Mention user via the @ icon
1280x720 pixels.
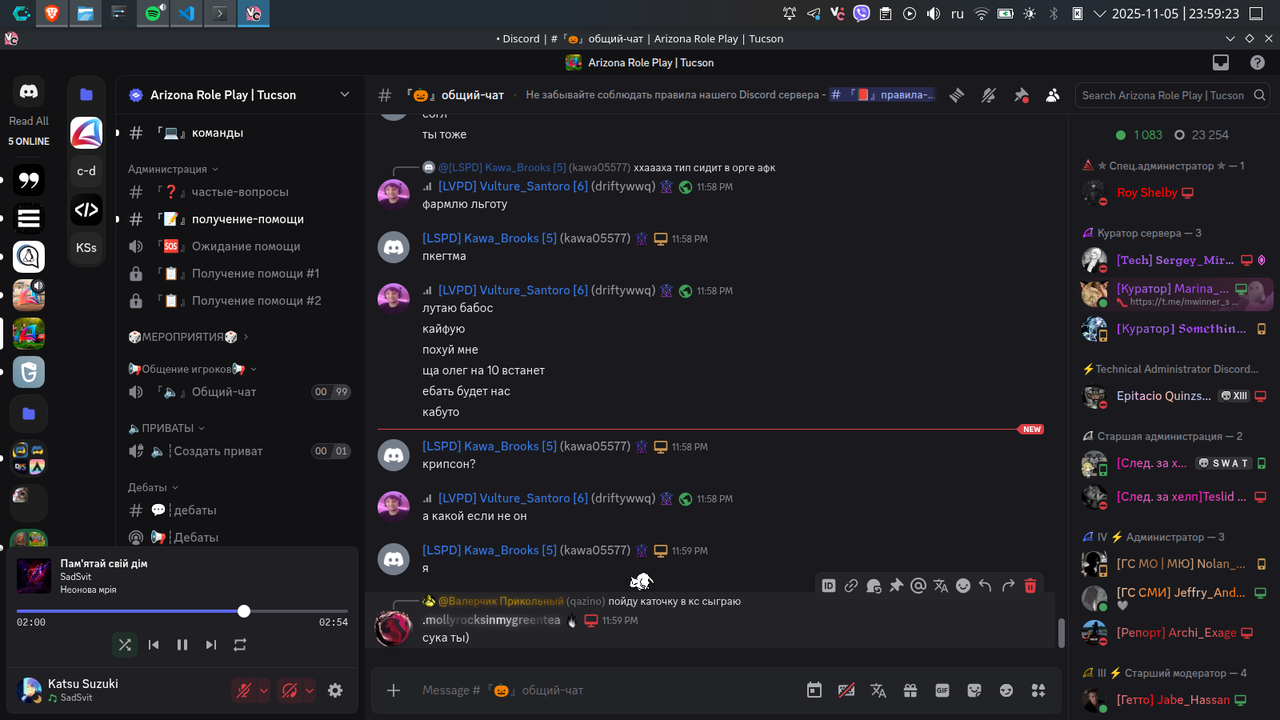(918, 586)
